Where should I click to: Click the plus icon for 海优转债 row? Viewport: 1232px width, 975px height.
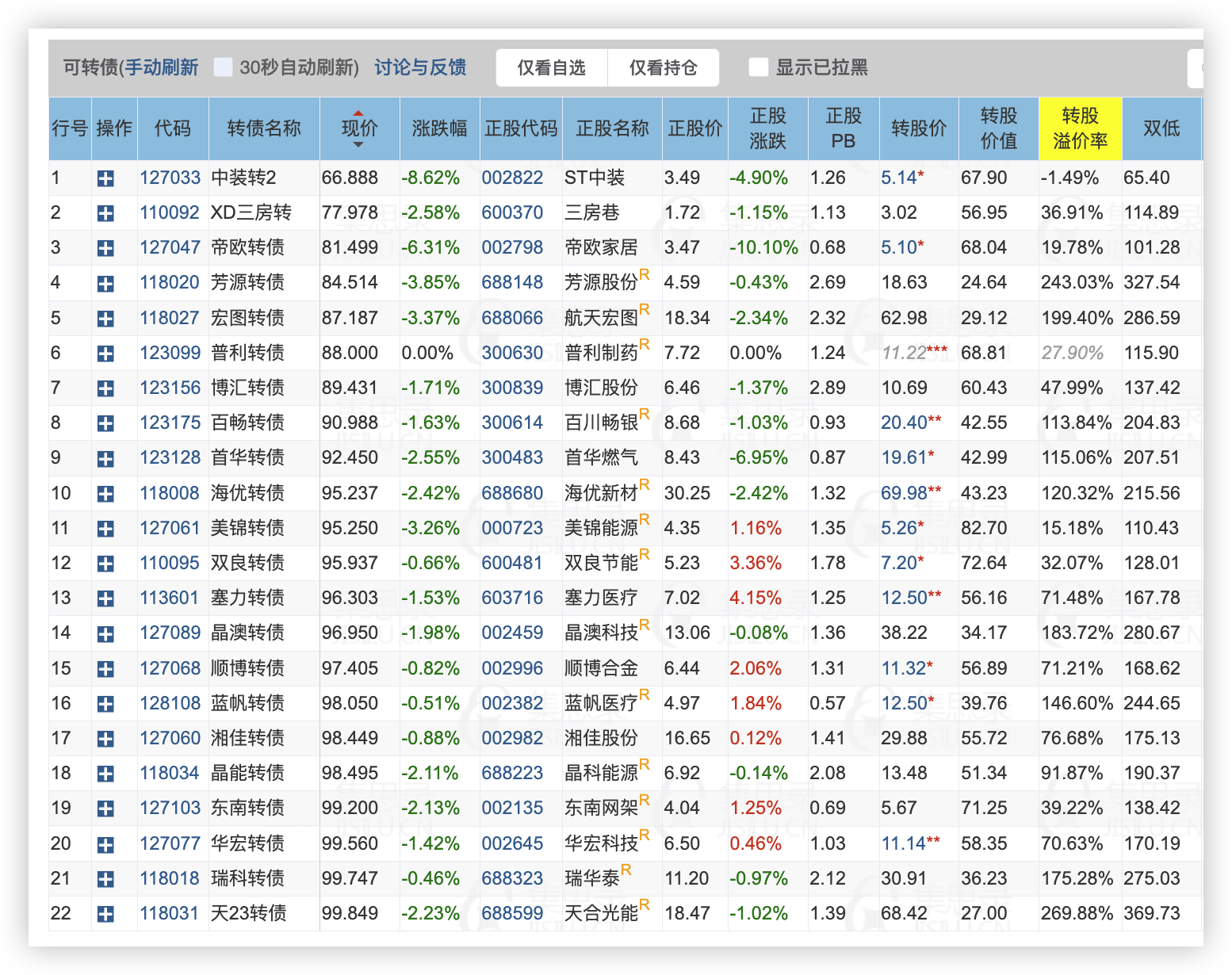[x=105, y=495]
